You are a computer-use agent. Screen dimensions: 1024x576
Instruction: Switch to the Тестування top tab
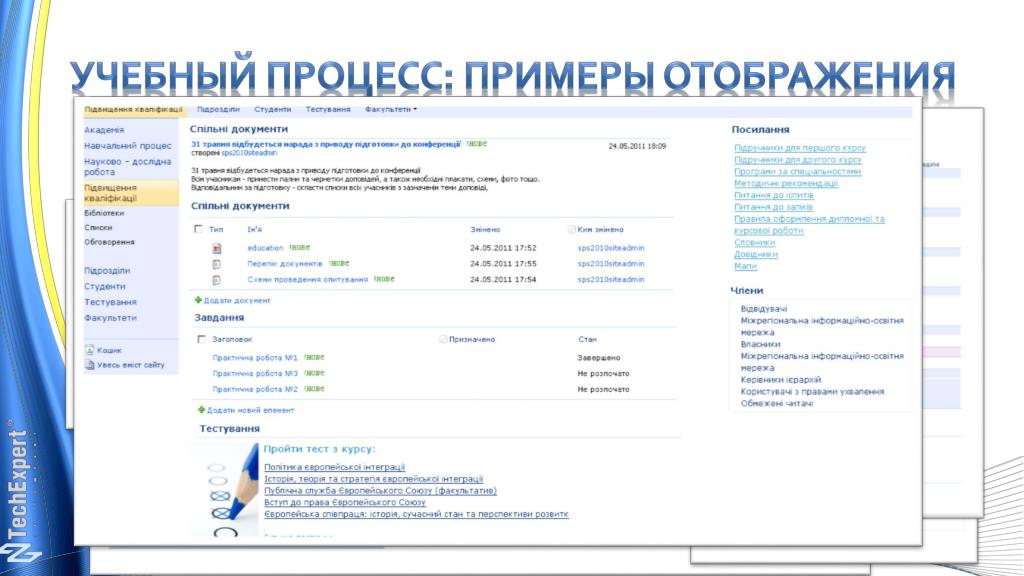328,110
